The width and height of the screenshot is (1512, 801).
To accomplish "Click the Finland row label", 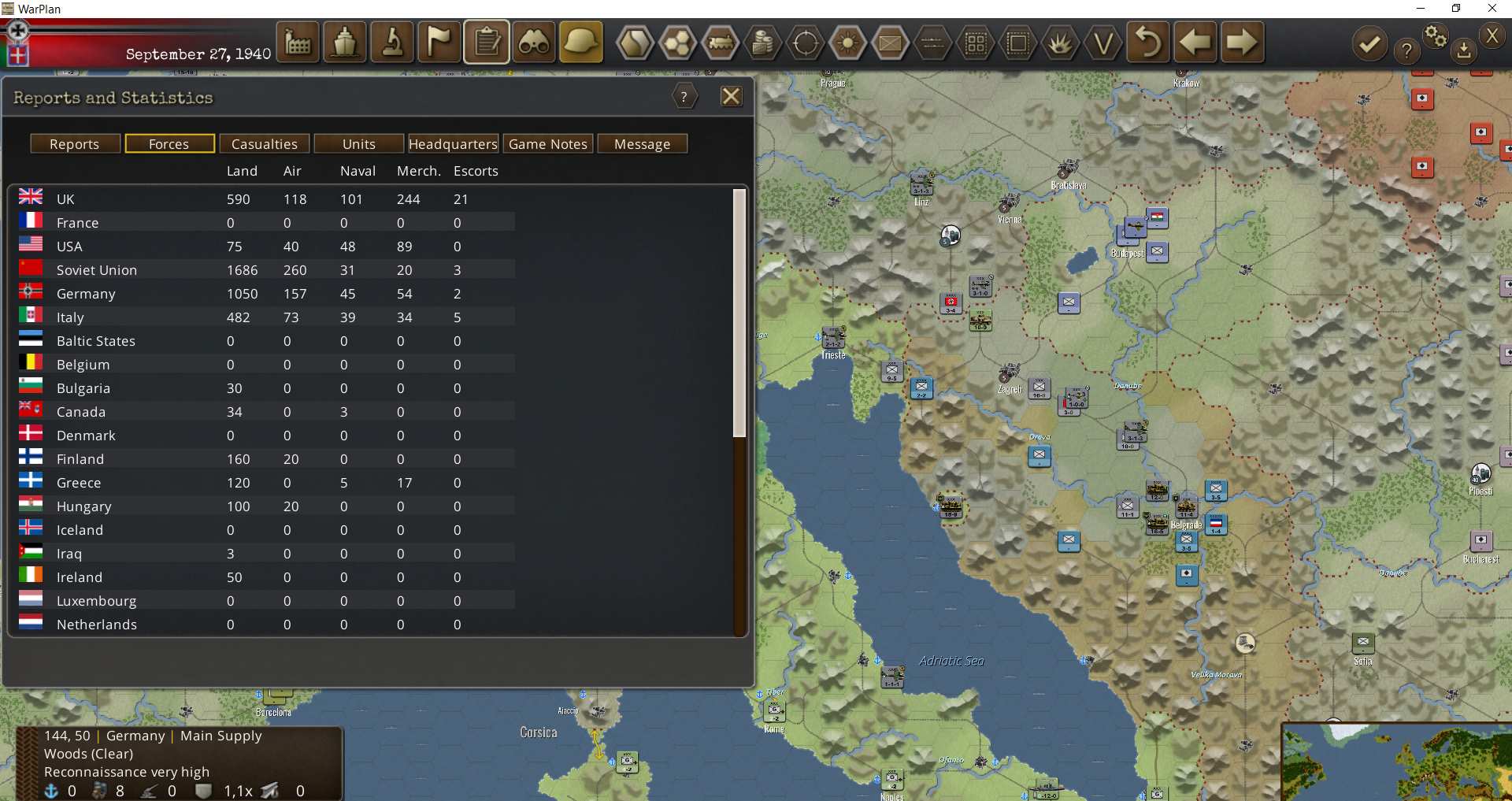I will (80, 459).
